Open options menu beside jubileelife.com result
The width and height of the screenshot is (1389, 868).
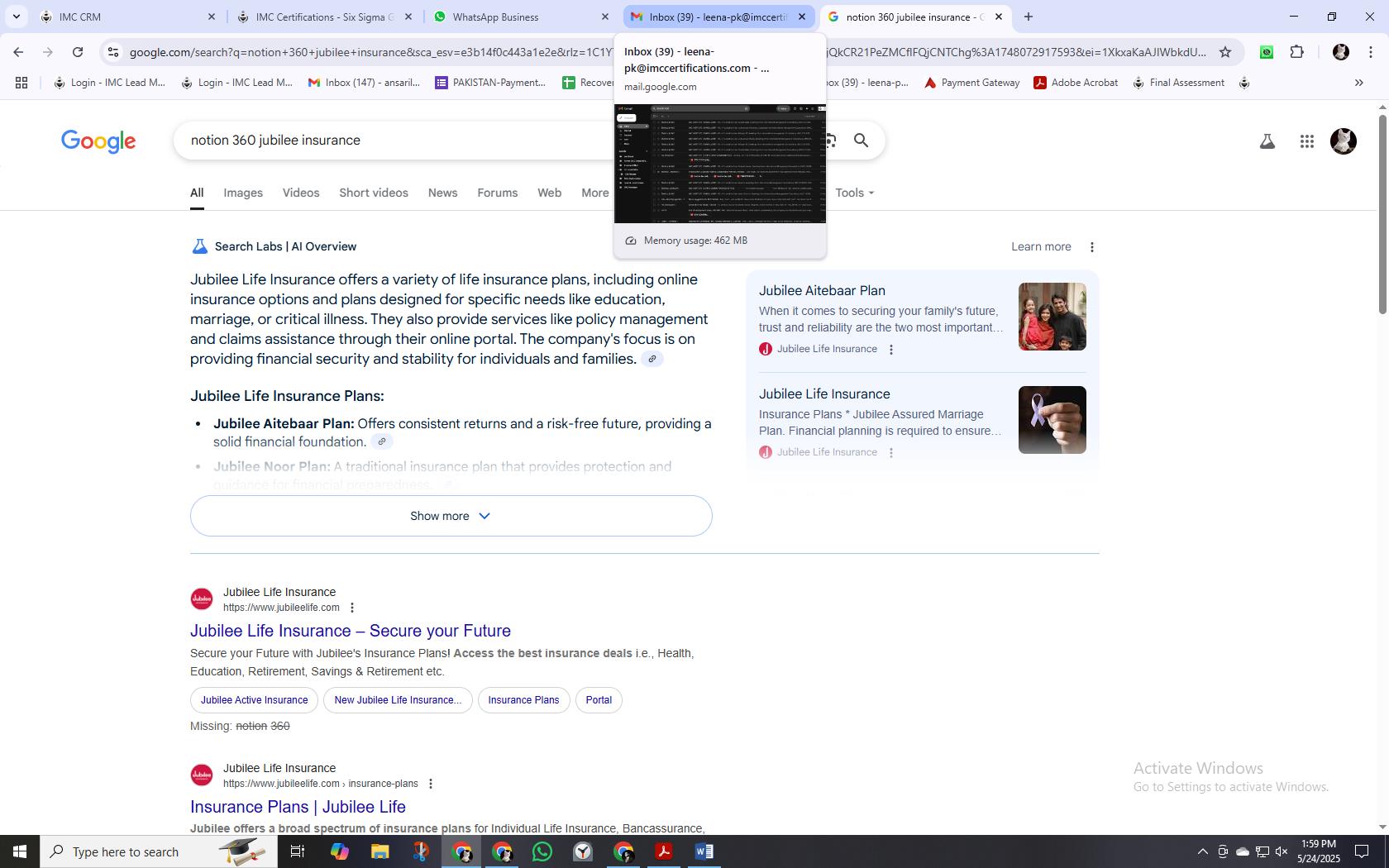[352, 608]
